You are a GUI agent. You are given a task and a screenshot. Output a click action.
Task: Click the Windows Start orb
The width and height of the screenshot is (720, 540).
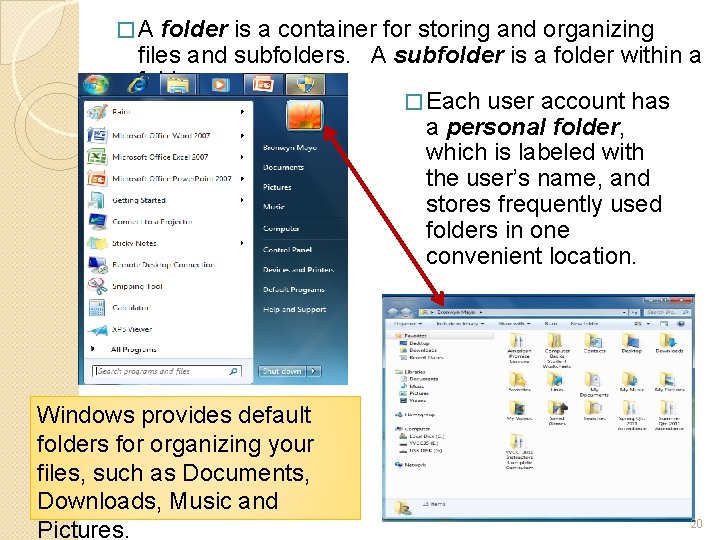coord(96,85)
